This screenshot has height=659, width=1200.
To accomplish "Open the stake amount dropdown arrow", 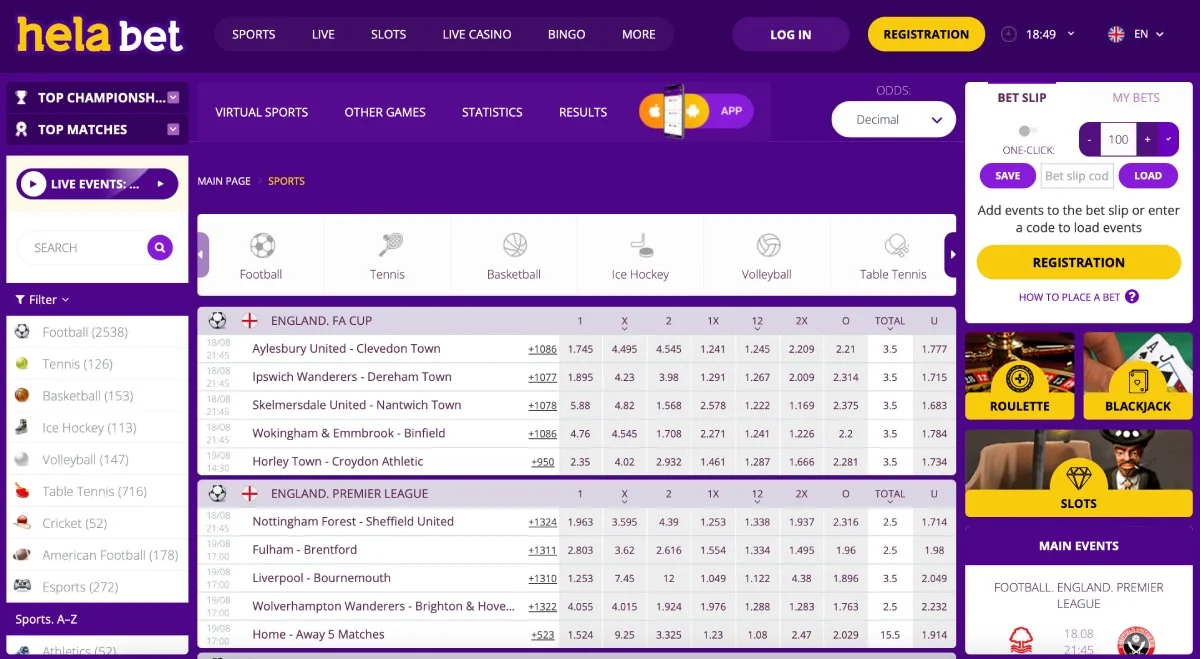I will click(1168, 140).
